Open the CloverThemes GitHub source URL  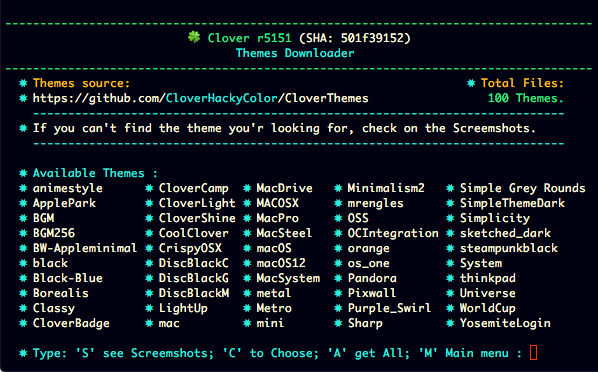(201, 98)
